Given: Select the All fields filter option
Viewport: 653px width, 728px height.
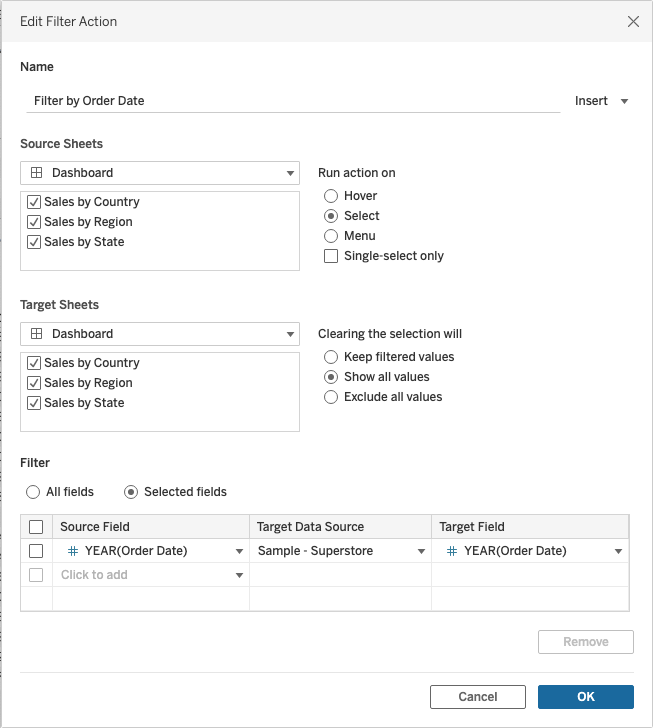Looking at the screenshot, I should pos(34,492).
